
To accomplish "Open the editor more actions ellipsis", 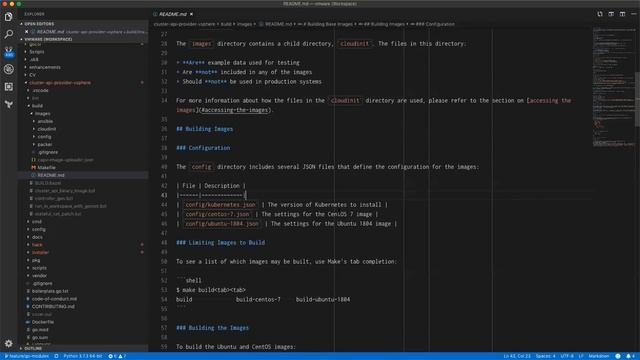I will 633,14.
